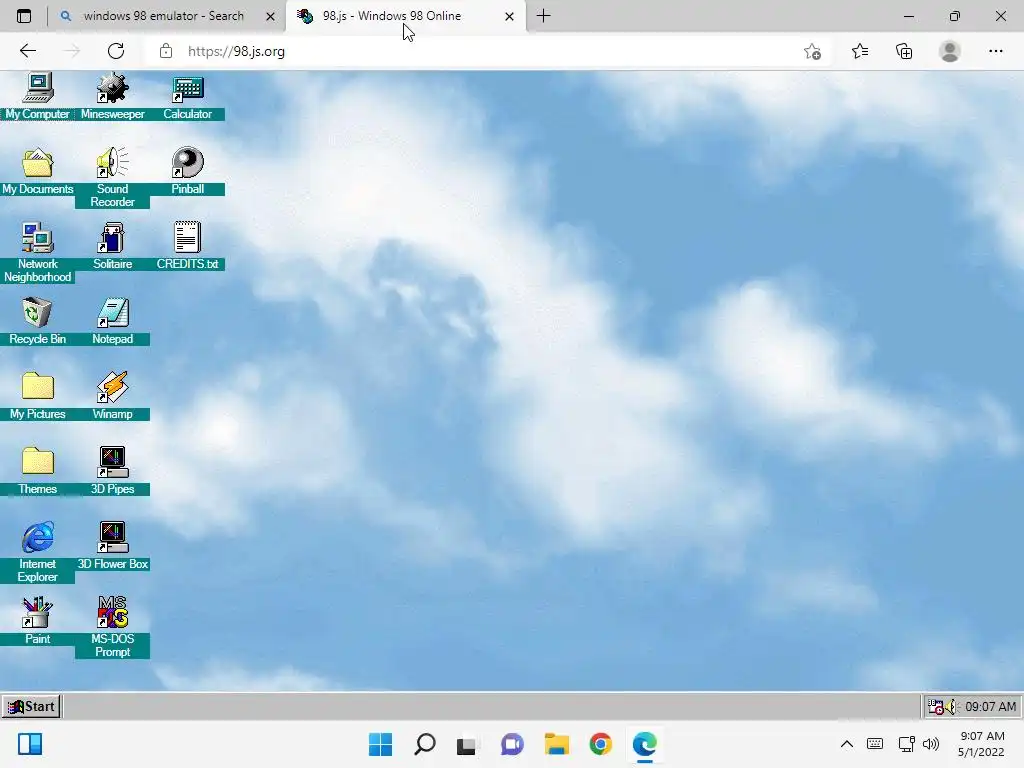This screenshot has height=768, width=1024.
Task: Open the Widgets panel icon
Action: pos(30,744)
